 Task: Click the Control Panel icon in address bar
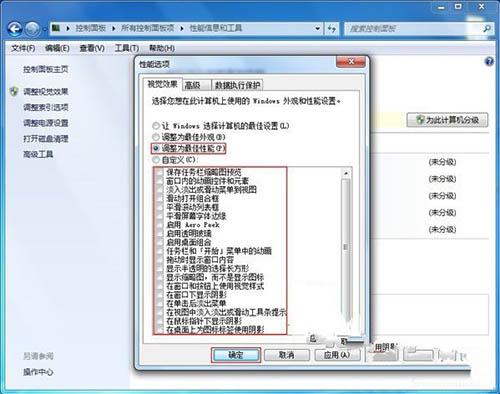[56, 28]
